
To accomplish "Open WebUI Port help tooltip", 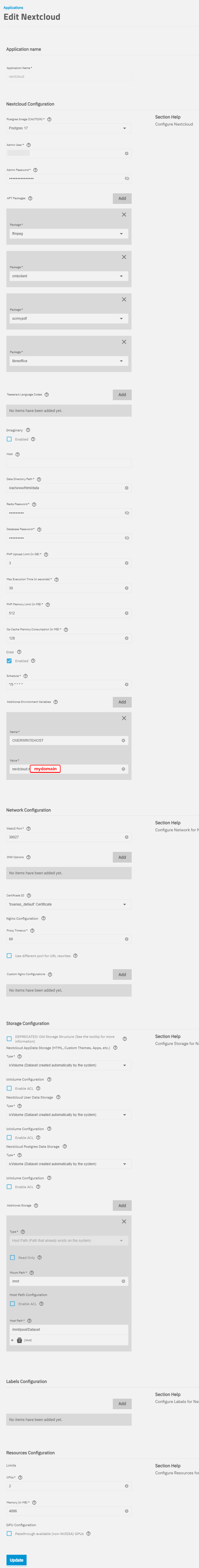I will point(29,828).
